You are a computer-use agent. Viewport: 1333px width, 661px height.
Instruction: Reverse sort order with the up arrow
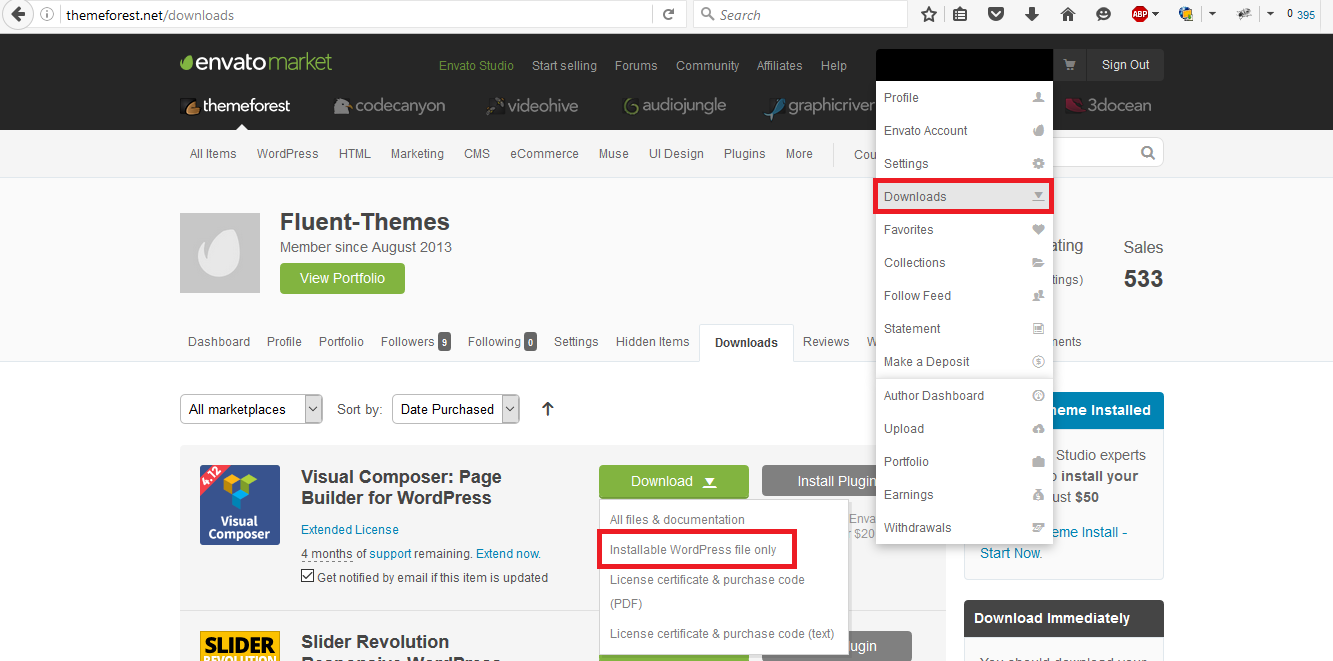[x=547, y=409]
